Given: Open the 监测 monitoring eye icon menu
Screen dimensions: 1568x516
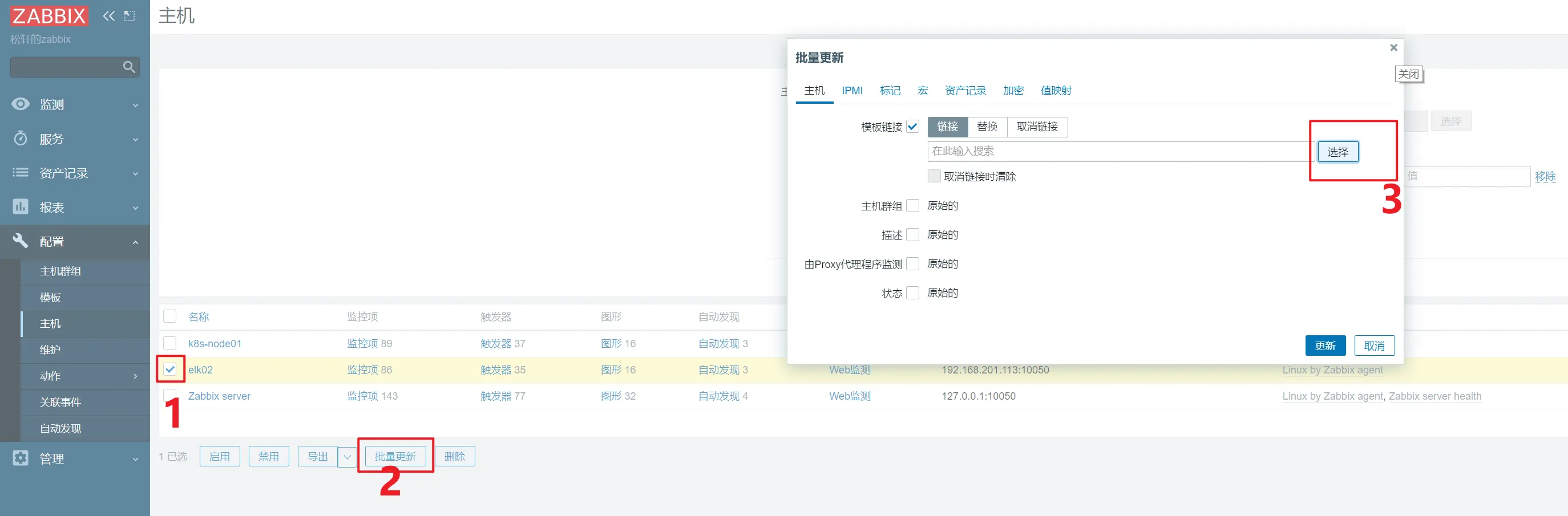Looking at the screenshot, I should tap(21, 104).
